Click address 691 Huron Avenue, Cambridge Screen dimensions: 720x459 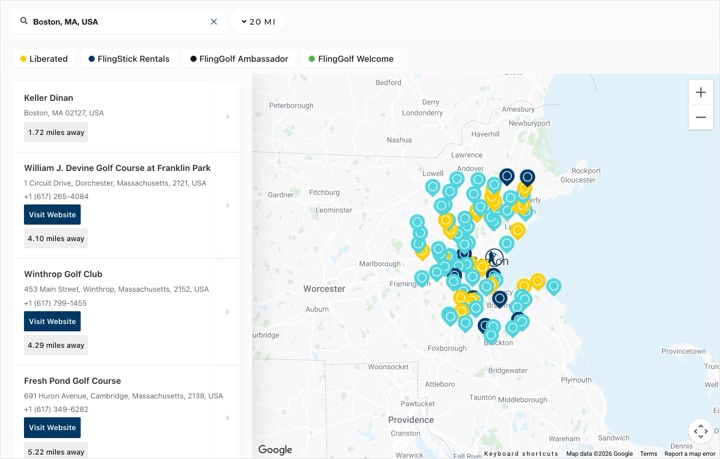click(x=123, y=396)
